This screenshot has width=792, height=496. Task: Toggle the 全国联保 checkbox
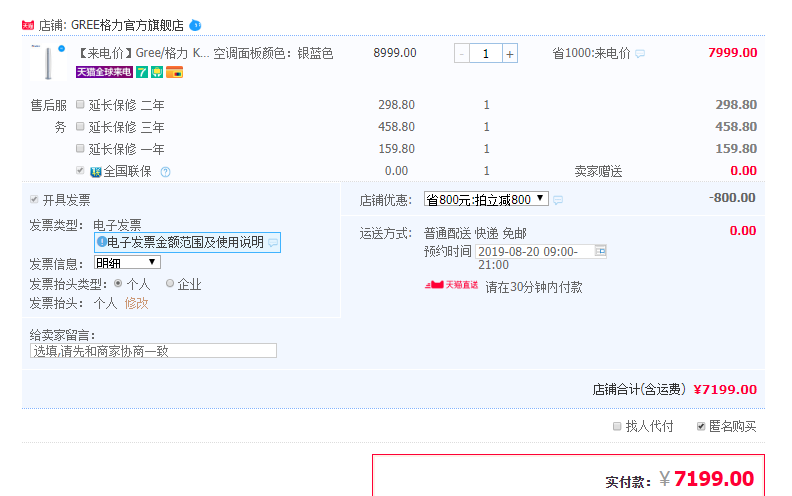(x=80, y=170)
